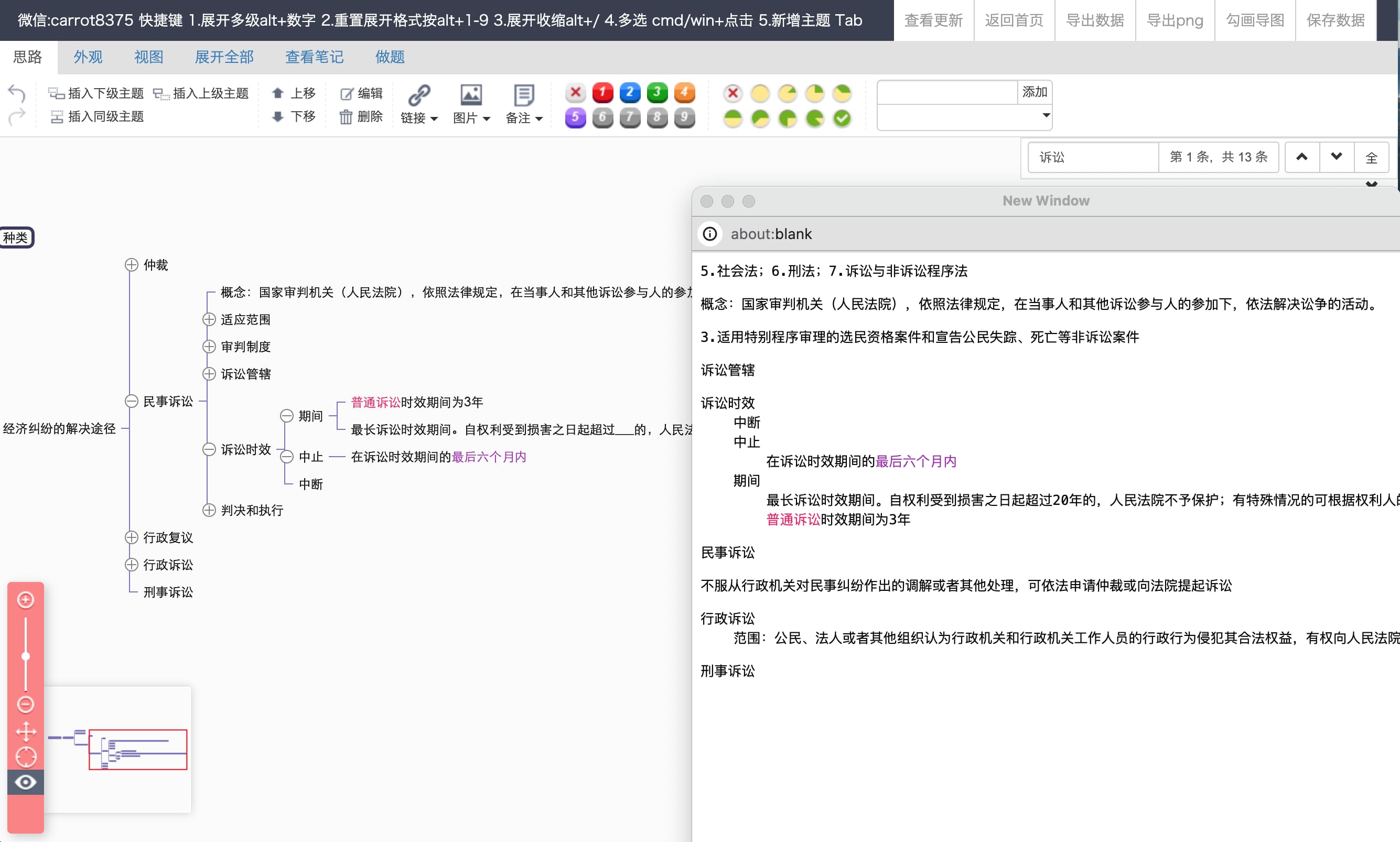Click the 添加 add tag button
This screenshot has height=842, width=1400.
[x=1034, y=92]
